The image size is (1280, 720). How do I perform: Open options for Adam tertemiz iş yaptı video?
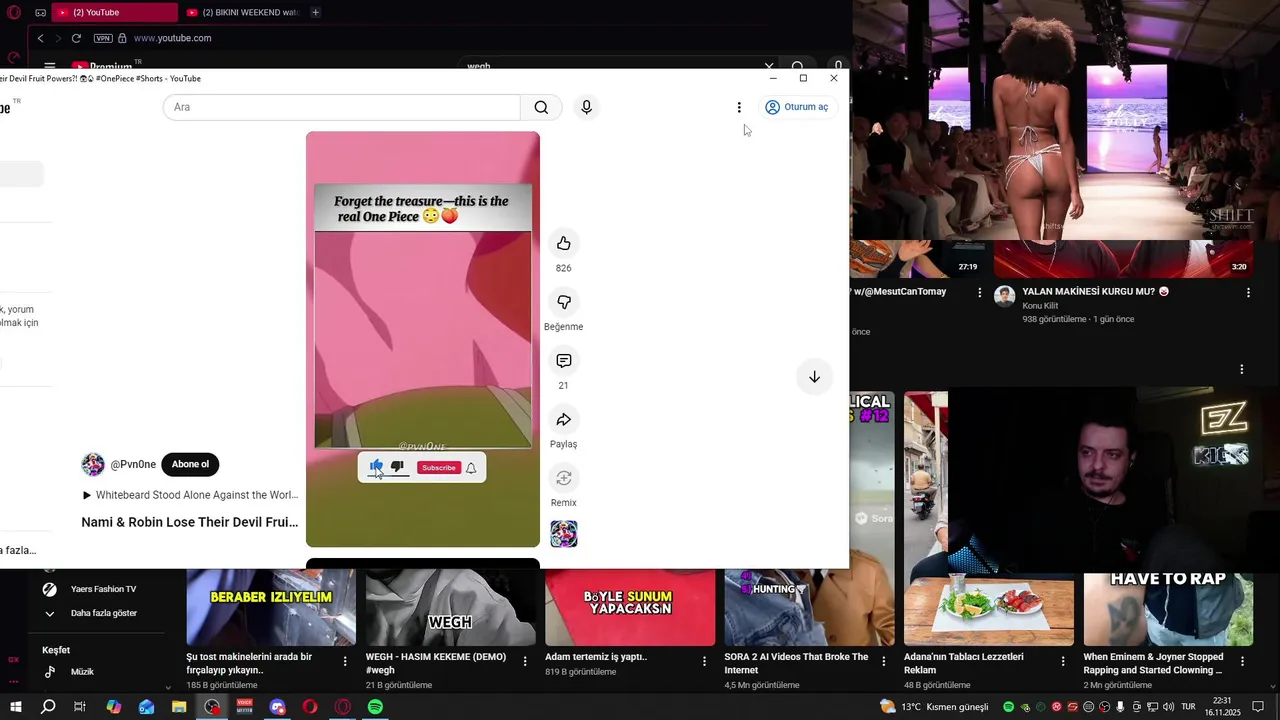(704, 661)
